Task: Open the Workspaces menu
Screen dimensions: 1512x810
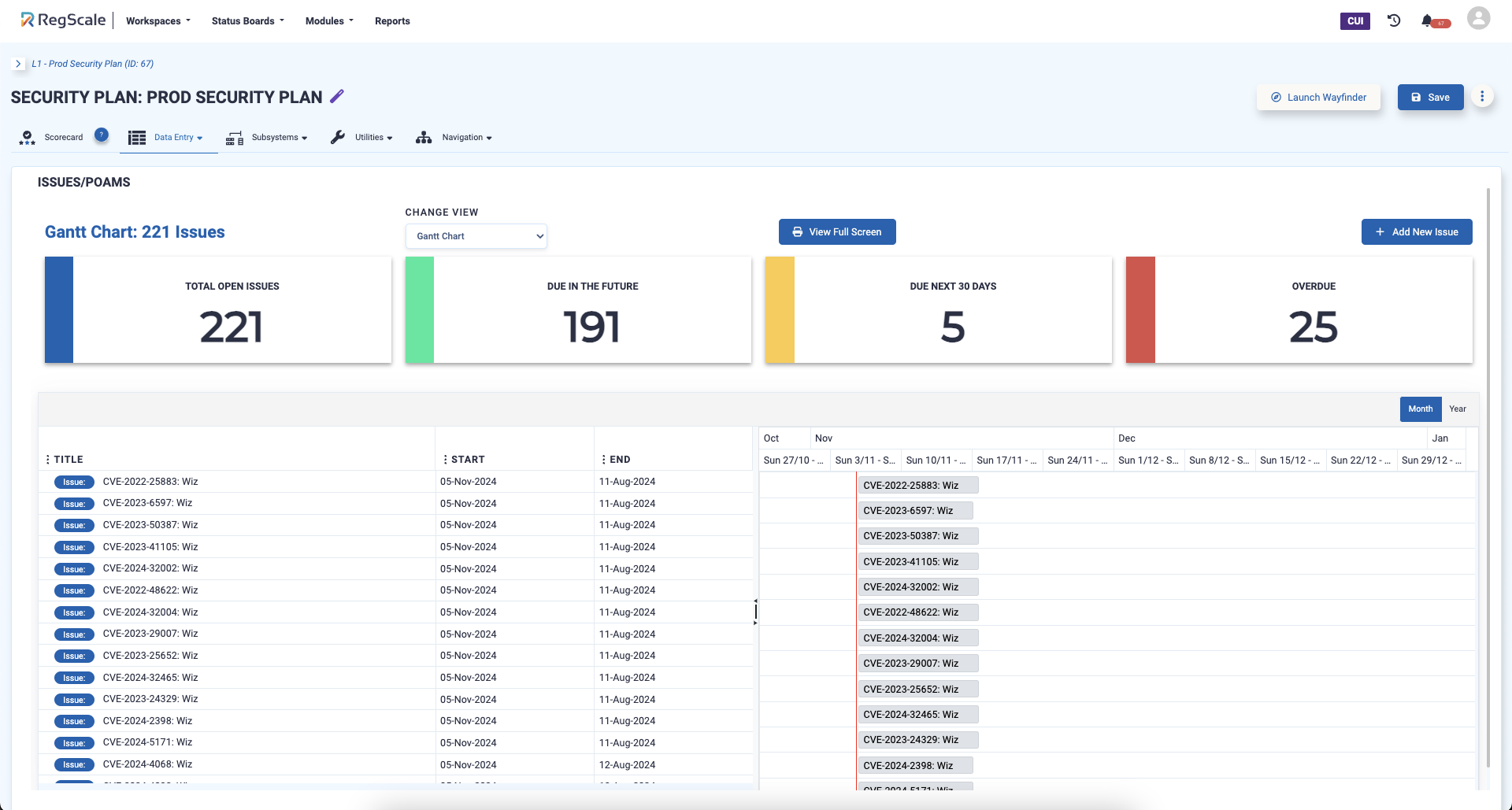Action: [158, 21]
